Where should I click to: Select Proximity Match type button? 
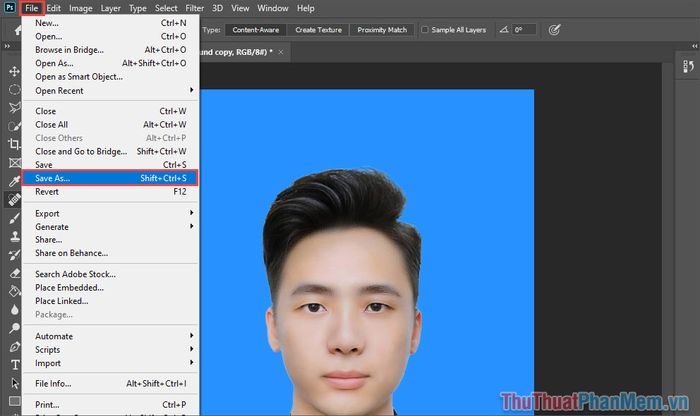click(x=382, y=30)
